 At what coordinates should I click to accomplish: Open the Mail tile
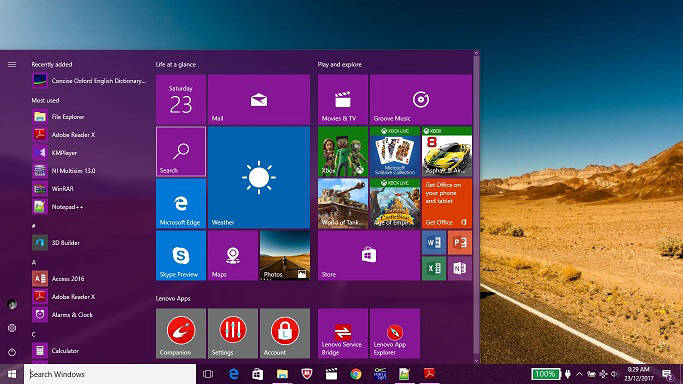tap(259, 99)
